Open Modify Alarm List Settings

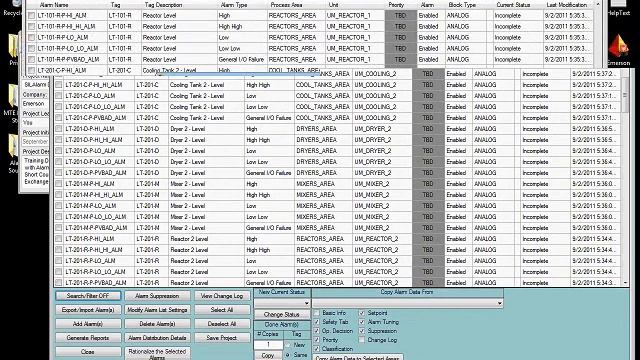point(157,310)
